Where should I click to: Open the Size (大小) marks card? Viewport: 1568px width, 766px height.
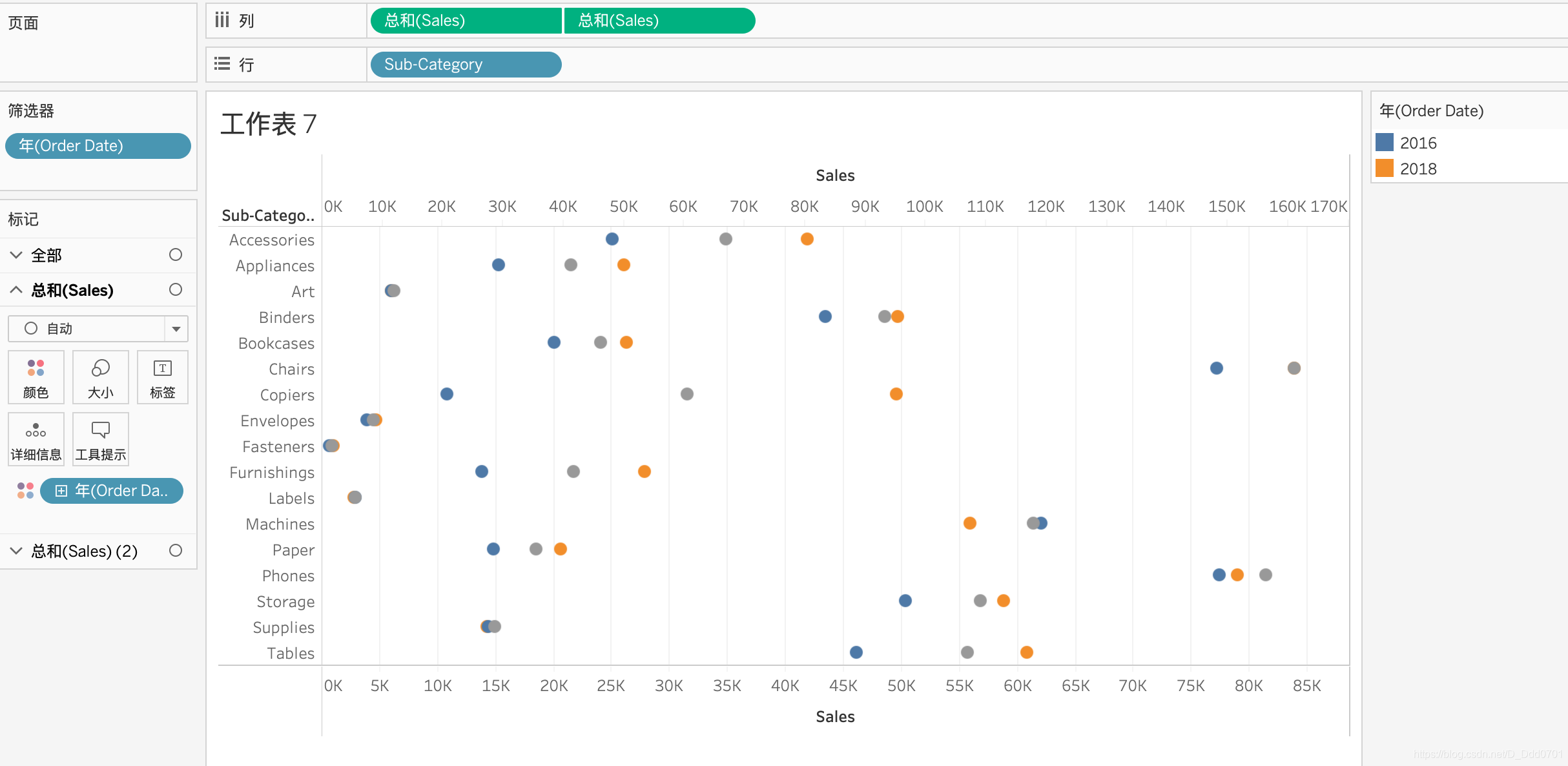100,377
